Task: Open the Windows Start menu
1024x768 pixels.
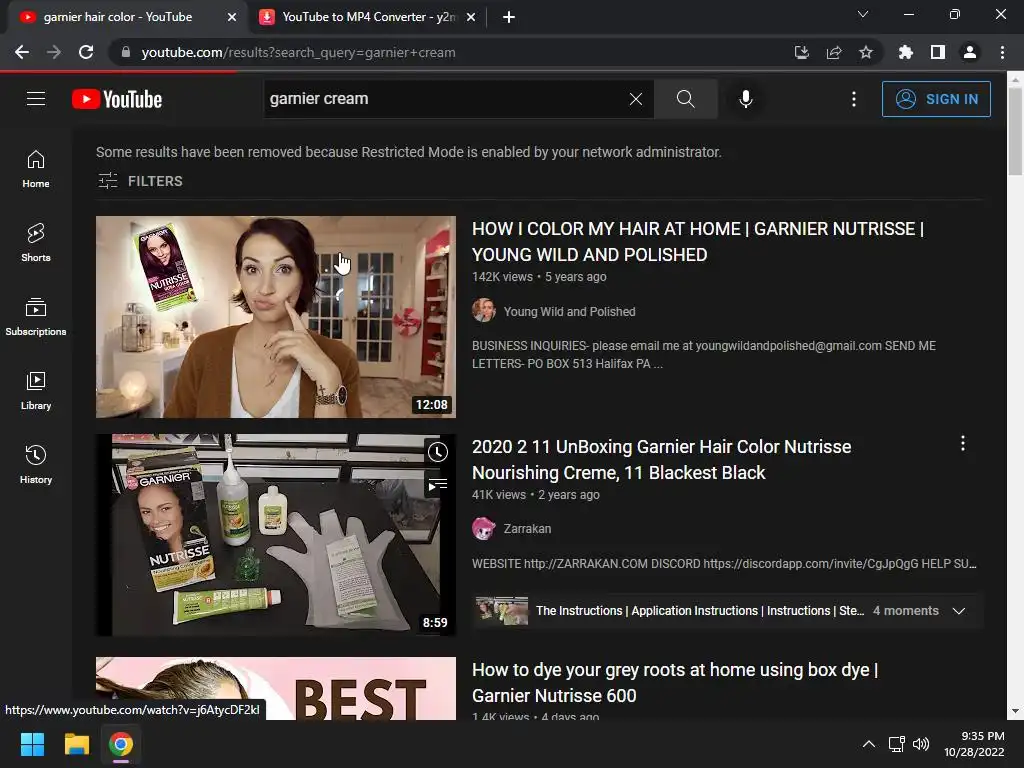Action: coord(32,744)
